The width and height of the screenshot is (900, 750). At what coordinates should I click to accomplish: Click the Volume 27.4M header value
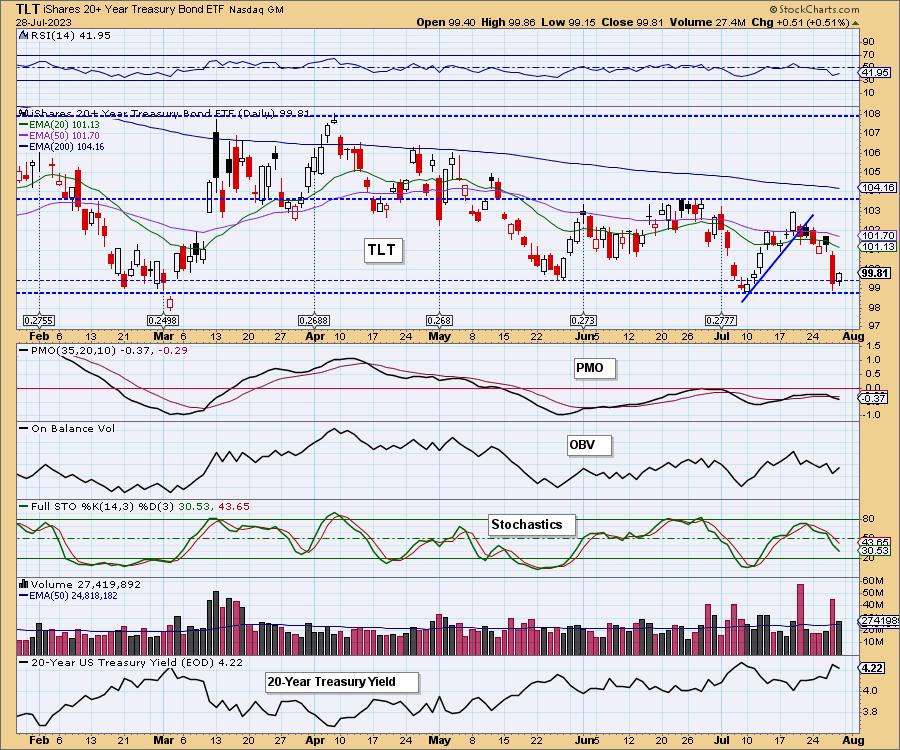coord(707,22)
